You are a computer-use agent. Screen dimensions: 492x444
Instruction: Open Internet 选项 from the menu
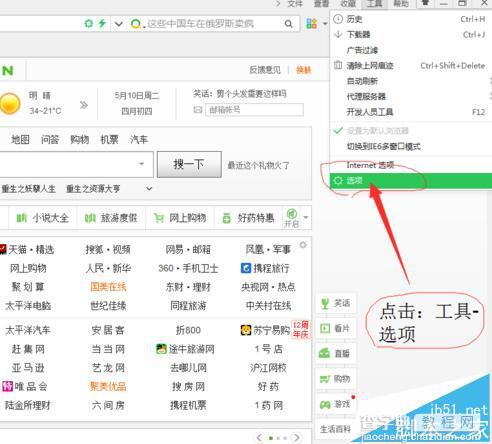[x=410, y=165]
